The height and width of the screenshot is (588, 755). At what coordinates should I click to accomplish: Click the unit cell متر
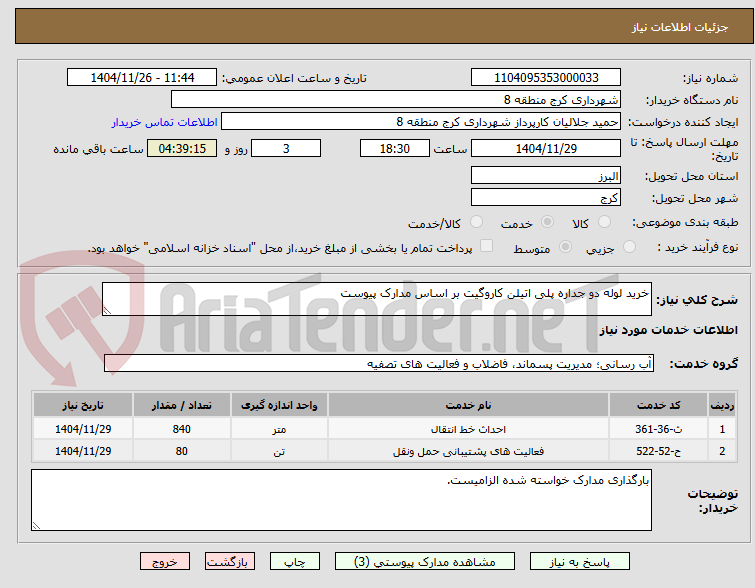[x=279, y=429]
